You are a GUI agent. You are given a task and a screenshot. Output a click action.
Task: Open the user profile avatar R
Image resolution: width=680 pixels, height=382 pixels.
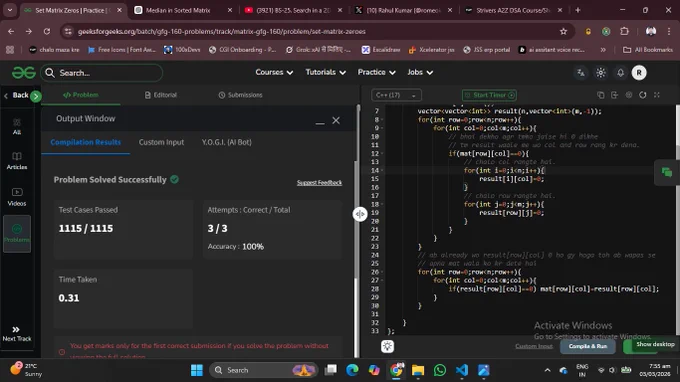coord(639,73)
